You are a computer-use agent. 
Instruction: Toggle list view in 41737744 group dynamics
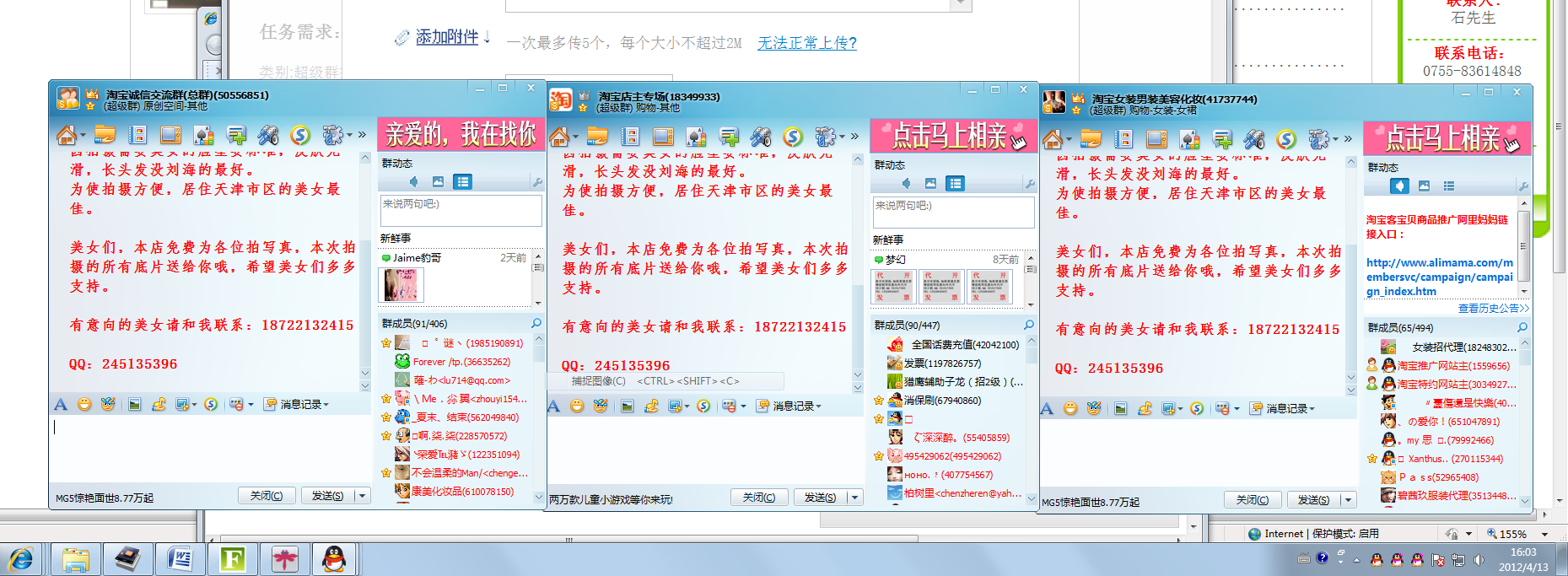point(1448,186)
